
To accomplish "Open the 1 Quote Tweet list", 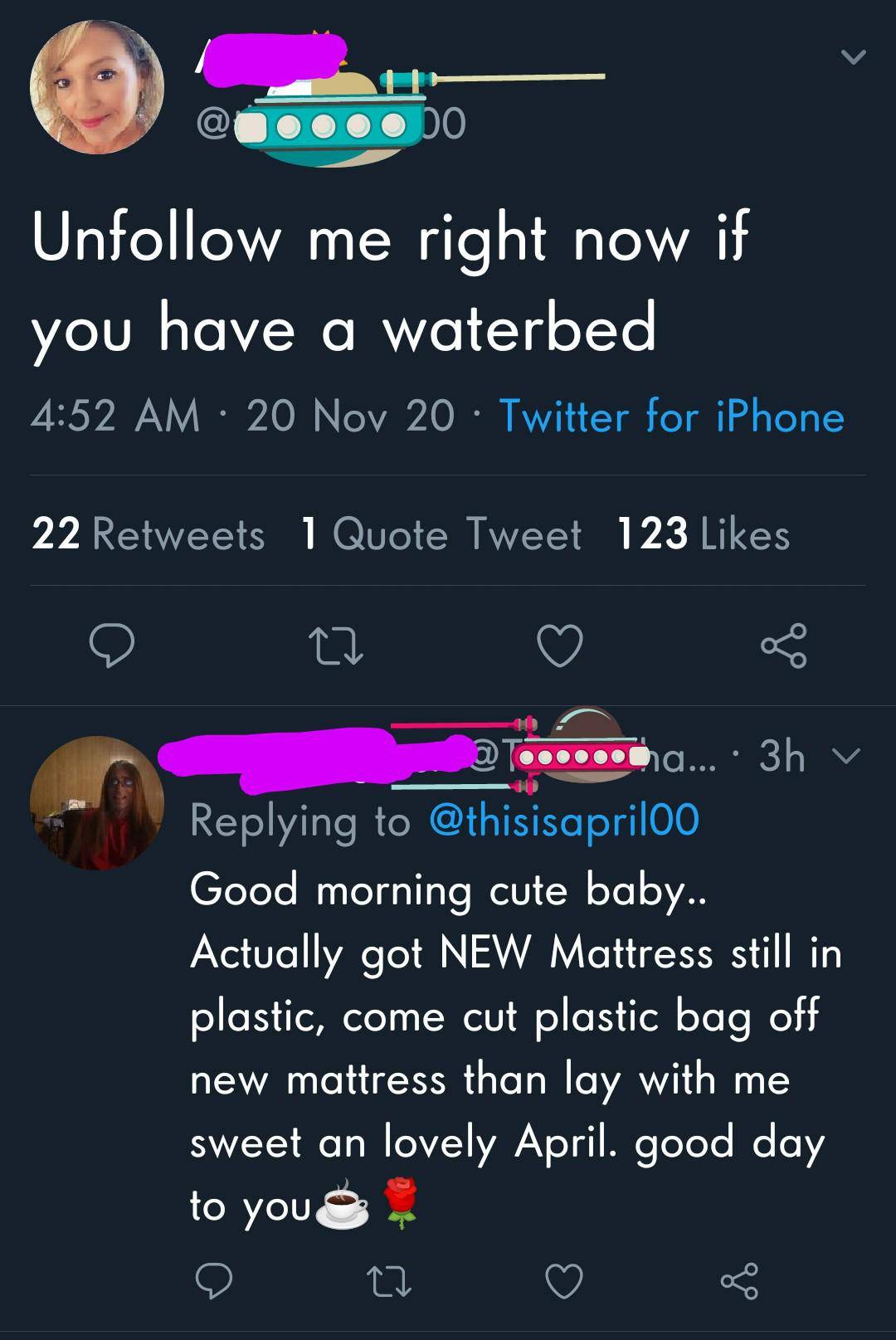I will pyautogui.click(x=441, y=534).
